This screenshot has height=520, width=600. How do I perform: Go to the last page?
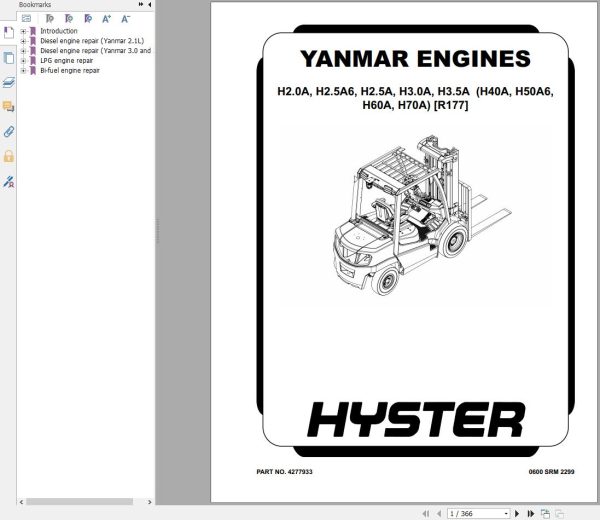pos(531,513)
